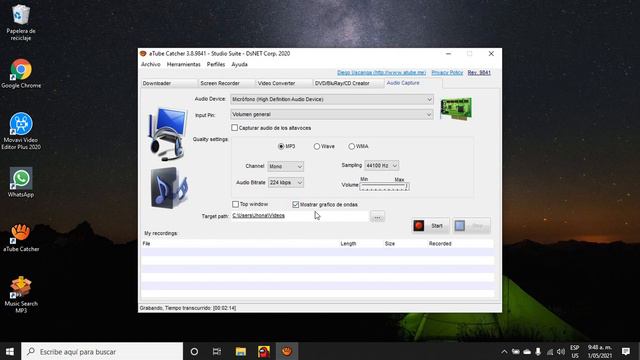Click the Start recording button
Image resolution: width=640 pixels, height=360 pixels.
pos(431,226)
